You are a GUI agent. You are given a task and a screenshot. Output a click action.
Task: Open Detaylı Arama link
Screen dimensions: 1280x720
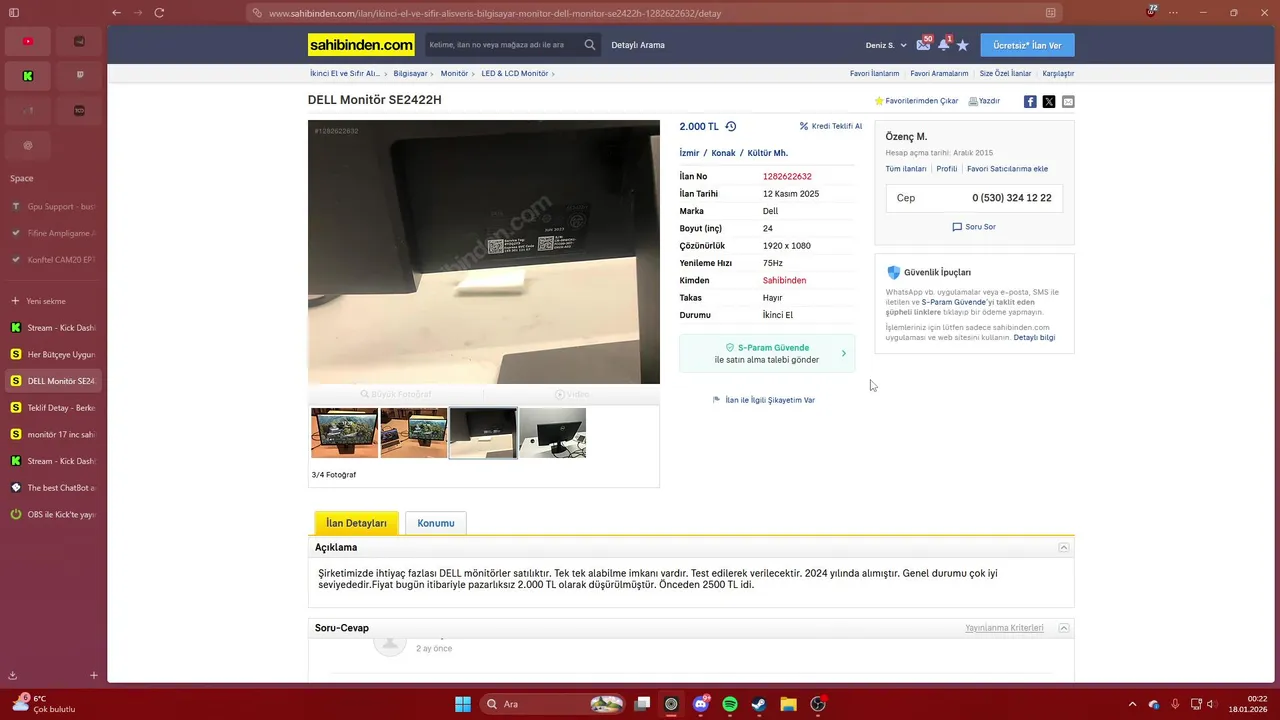pos(638,45)
